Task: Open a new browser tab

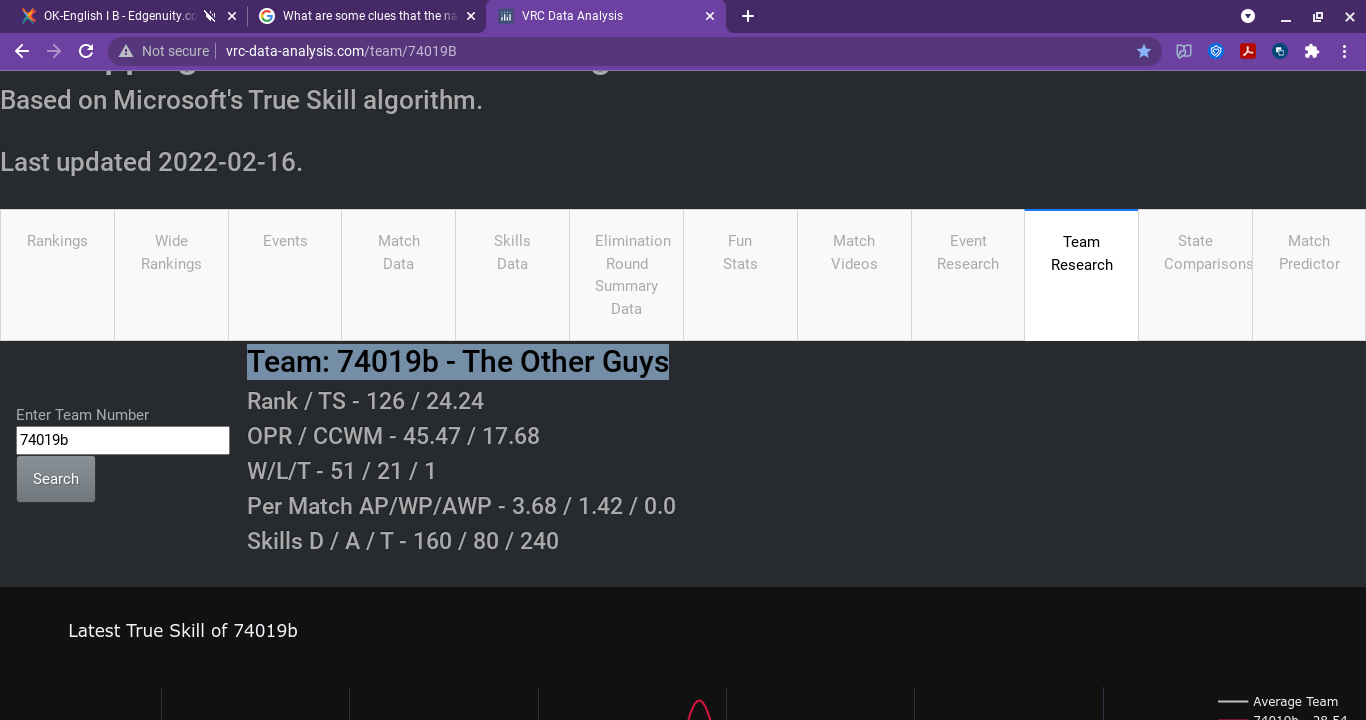Action: coord(748,16)
